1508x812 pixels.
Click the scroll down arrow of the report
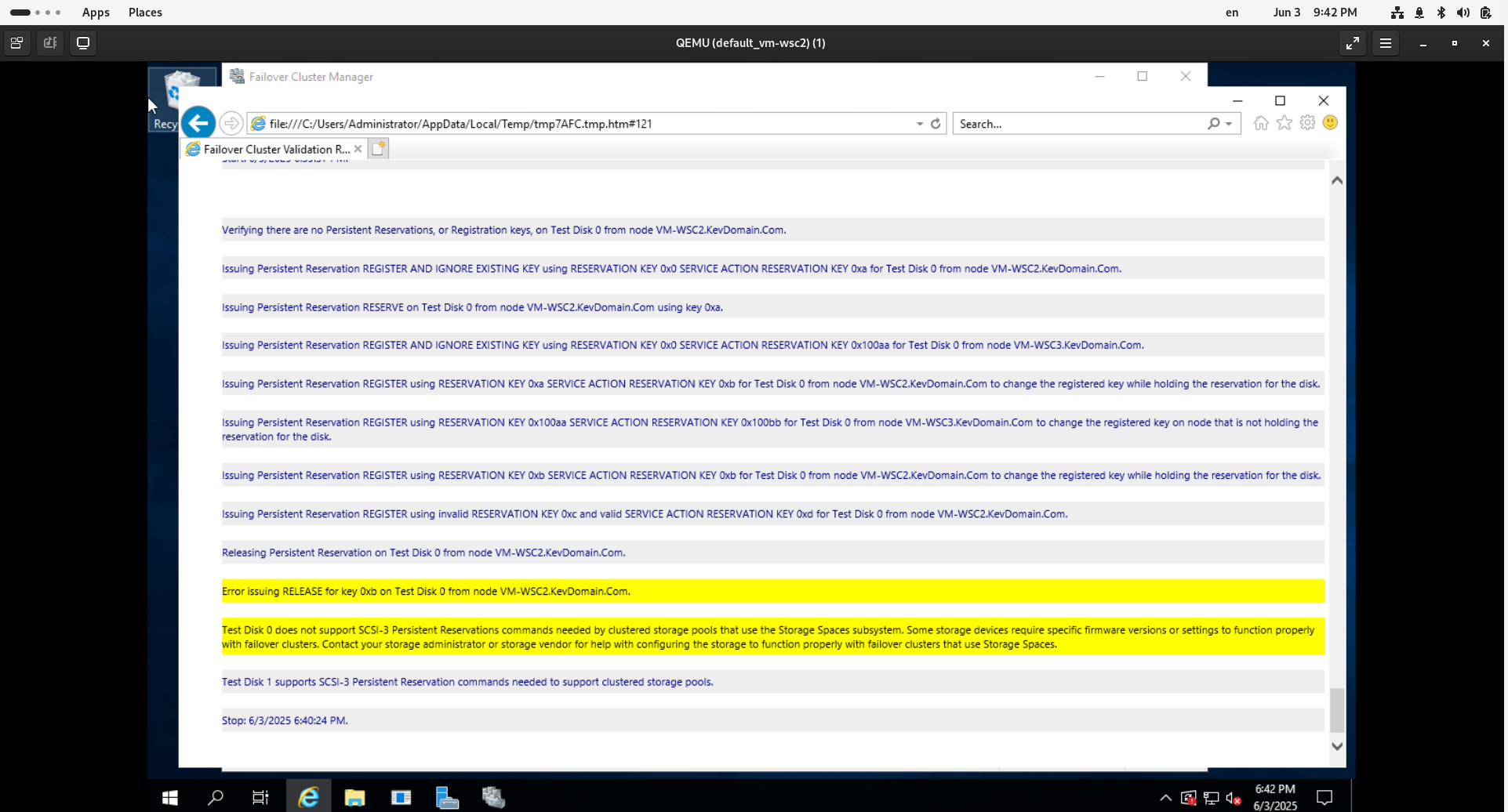point(1337,746)
